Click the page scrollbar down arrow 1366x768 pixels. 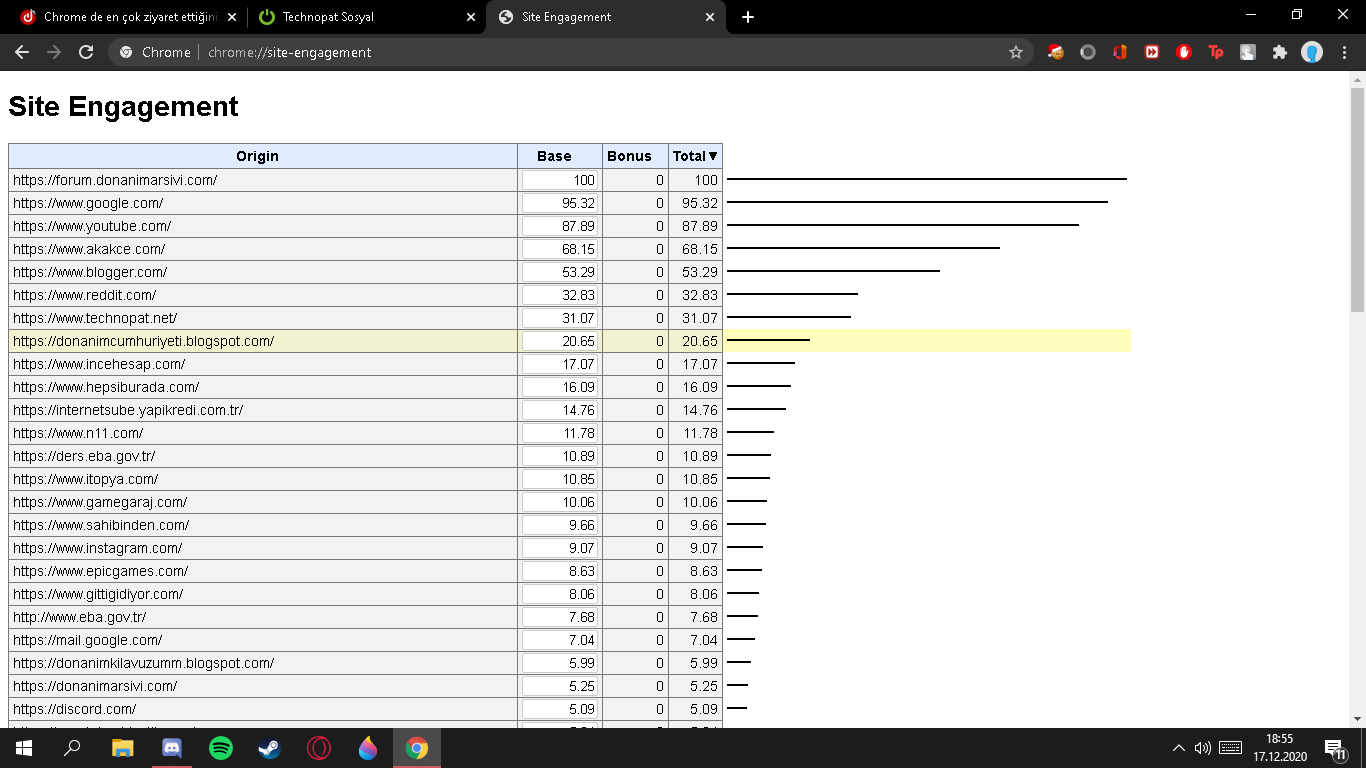point(1357,718)
